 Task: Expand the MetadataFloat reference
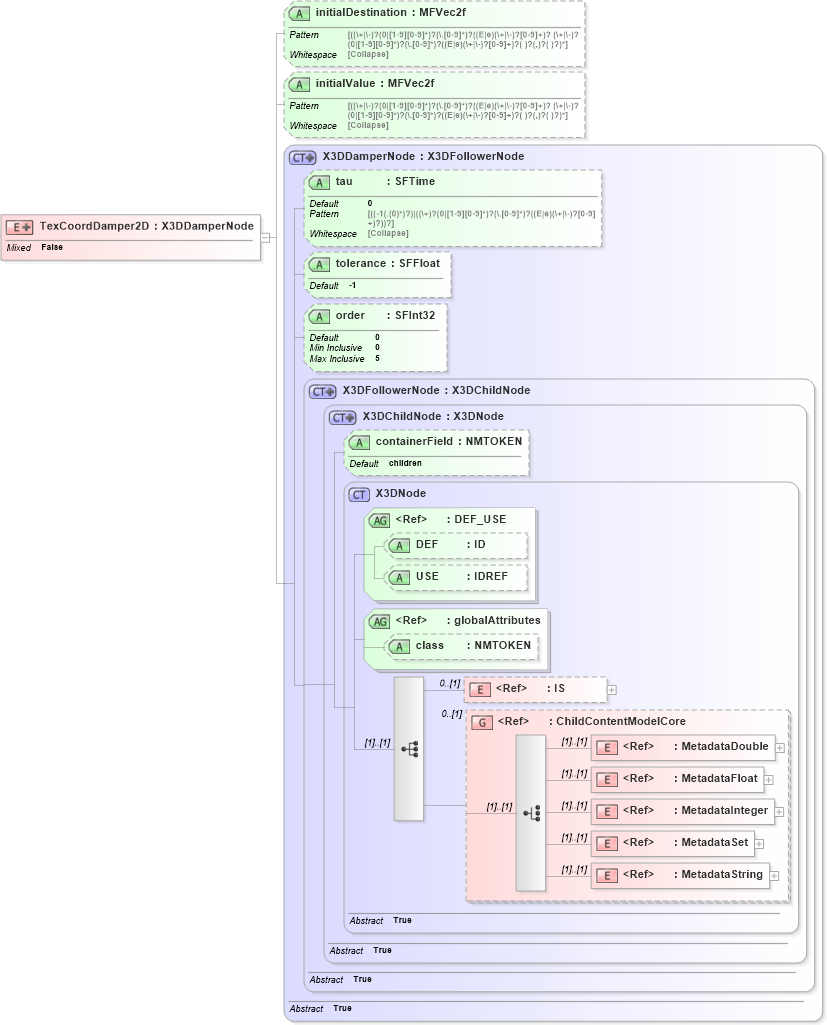(x=769, y=780)
